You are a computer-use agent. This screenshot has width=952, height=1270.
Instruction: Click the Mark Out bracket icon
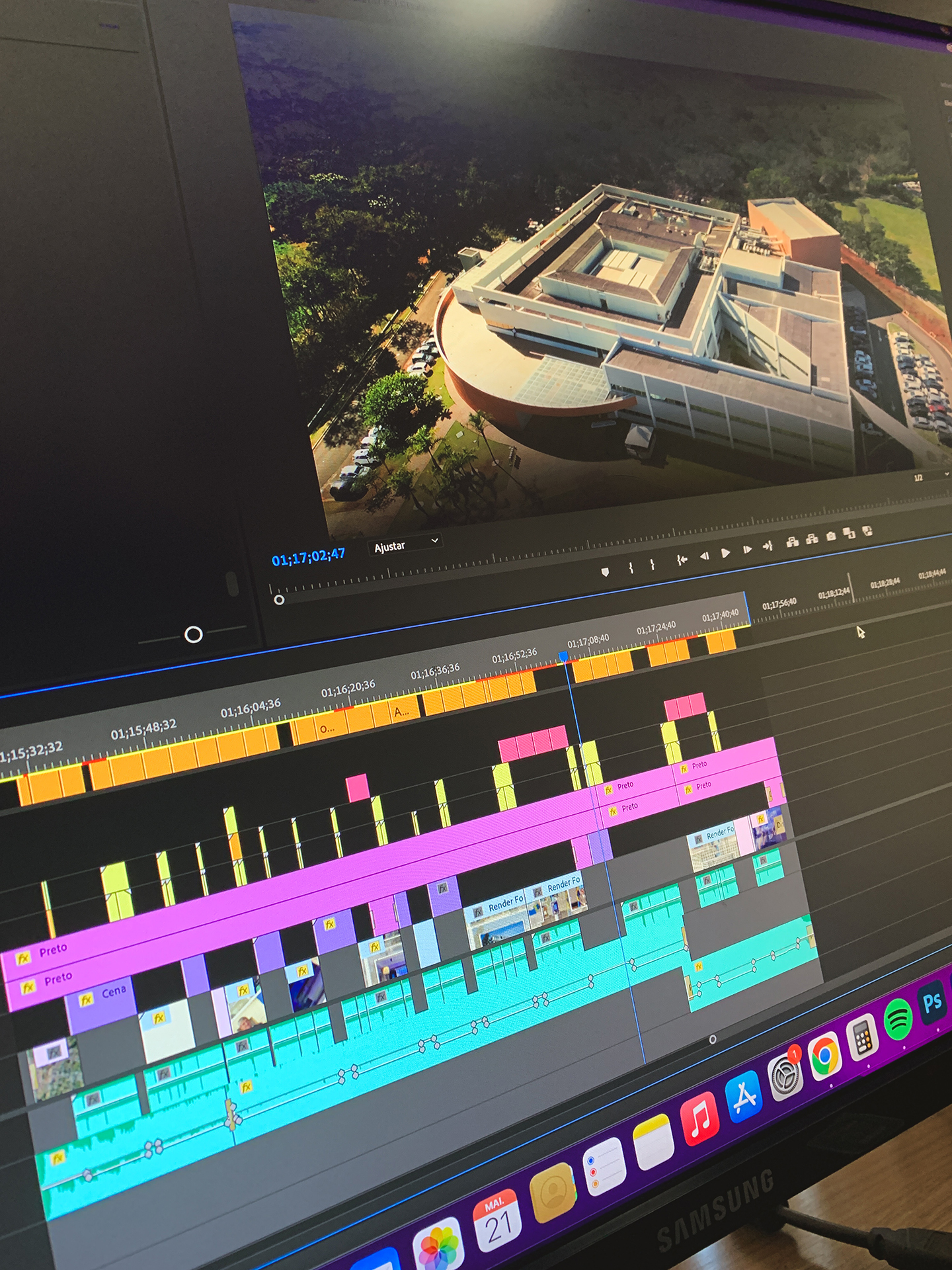pos(653,564)
